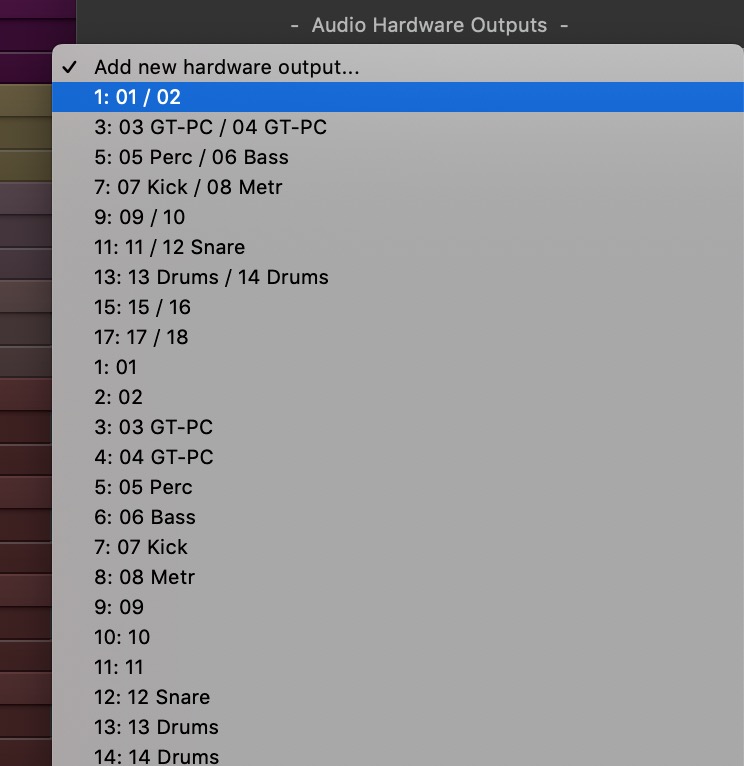Image resolution: width=744 pixels, height=766 pixels.
Task: Select mono output 4: 04 GT-PC
Action: pyautogui.click(x=154, y=457)
